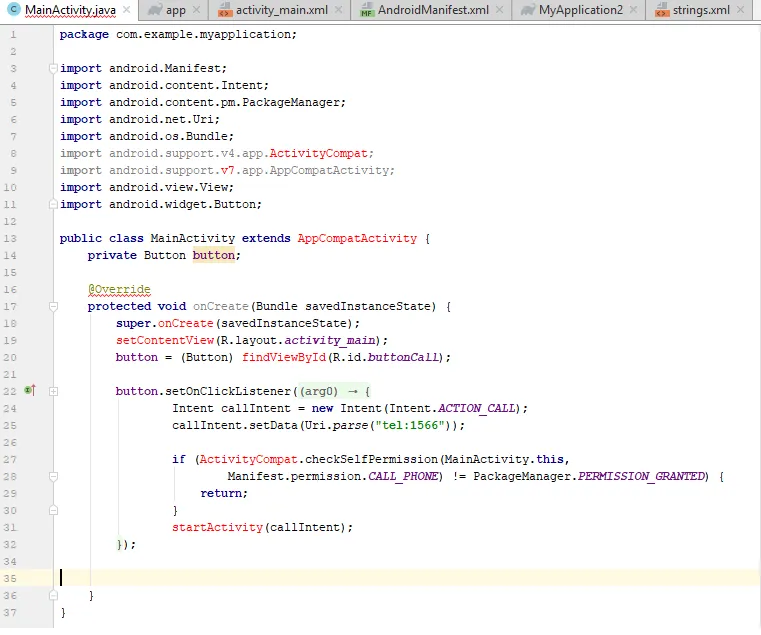Click the implements-method gutter icon on line 22
Screen dimensions: 761x635
point(30,390)
